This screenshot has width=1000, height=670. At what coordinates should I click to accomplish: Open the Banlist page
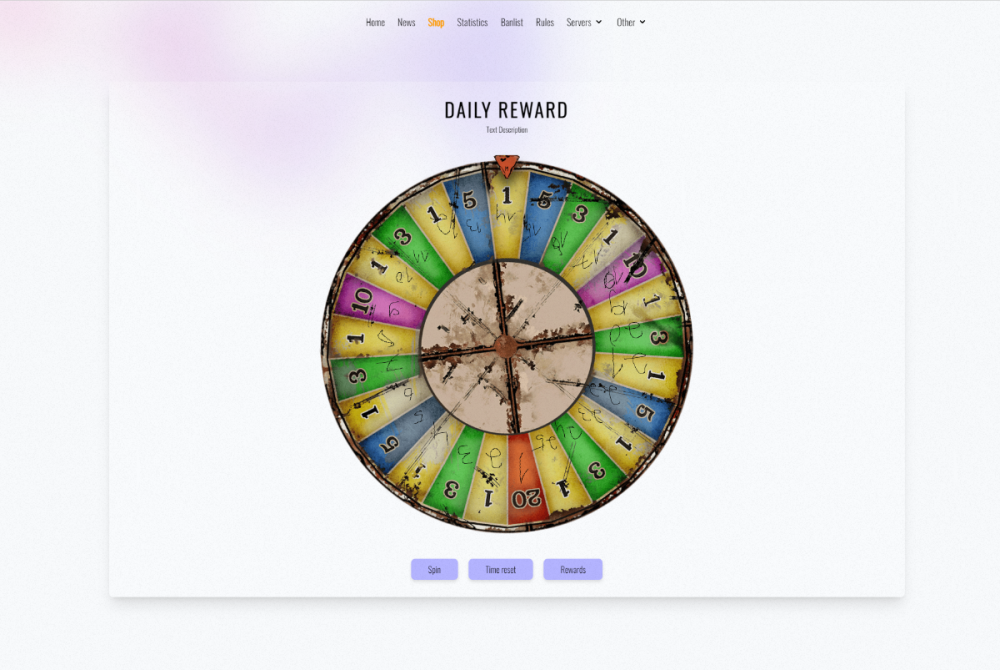pos(511,22)
